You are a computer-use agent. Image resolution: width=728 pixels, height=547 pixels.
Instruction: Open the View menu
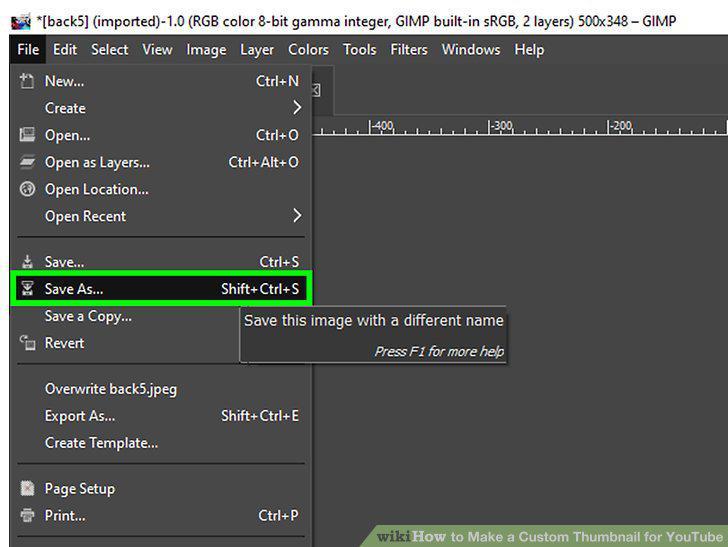157,49
